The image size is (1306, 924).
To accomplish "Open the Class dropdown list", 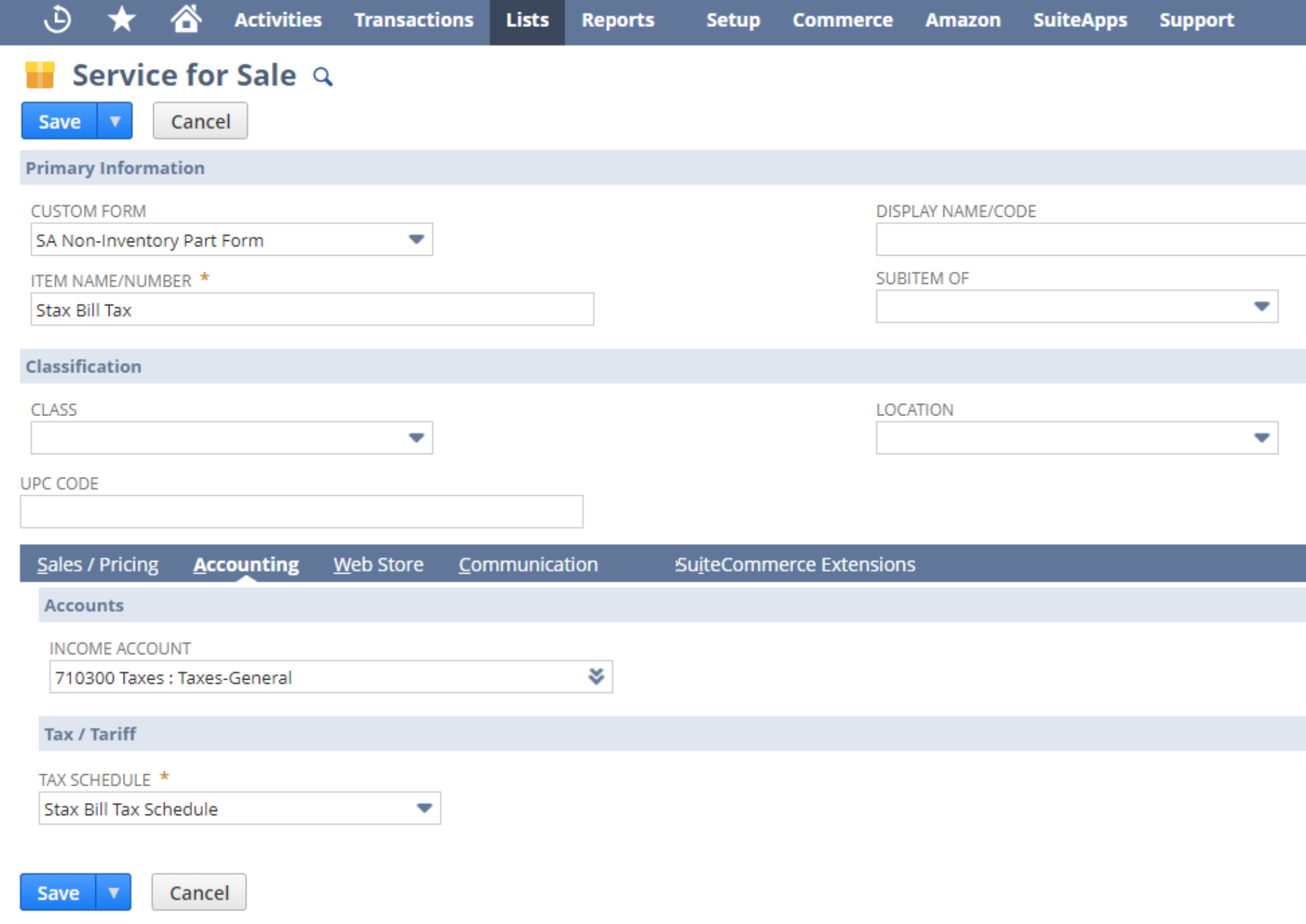I will pos(232,438).
